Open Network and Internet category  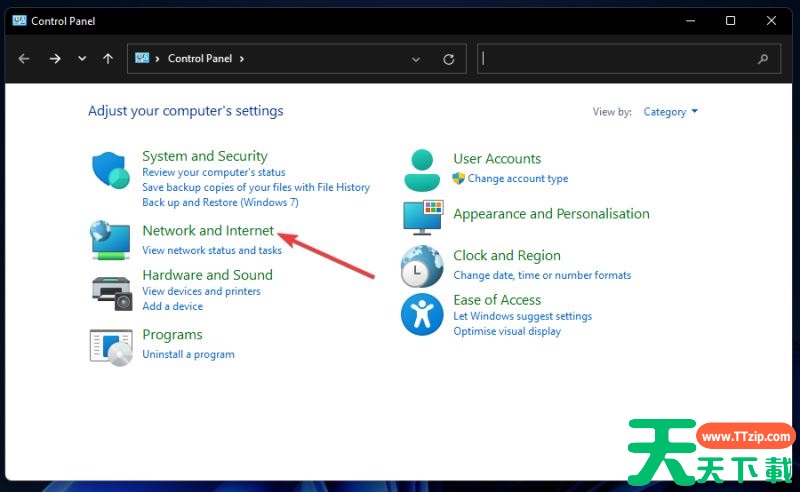pyautogui.click(x=208, y=231)
